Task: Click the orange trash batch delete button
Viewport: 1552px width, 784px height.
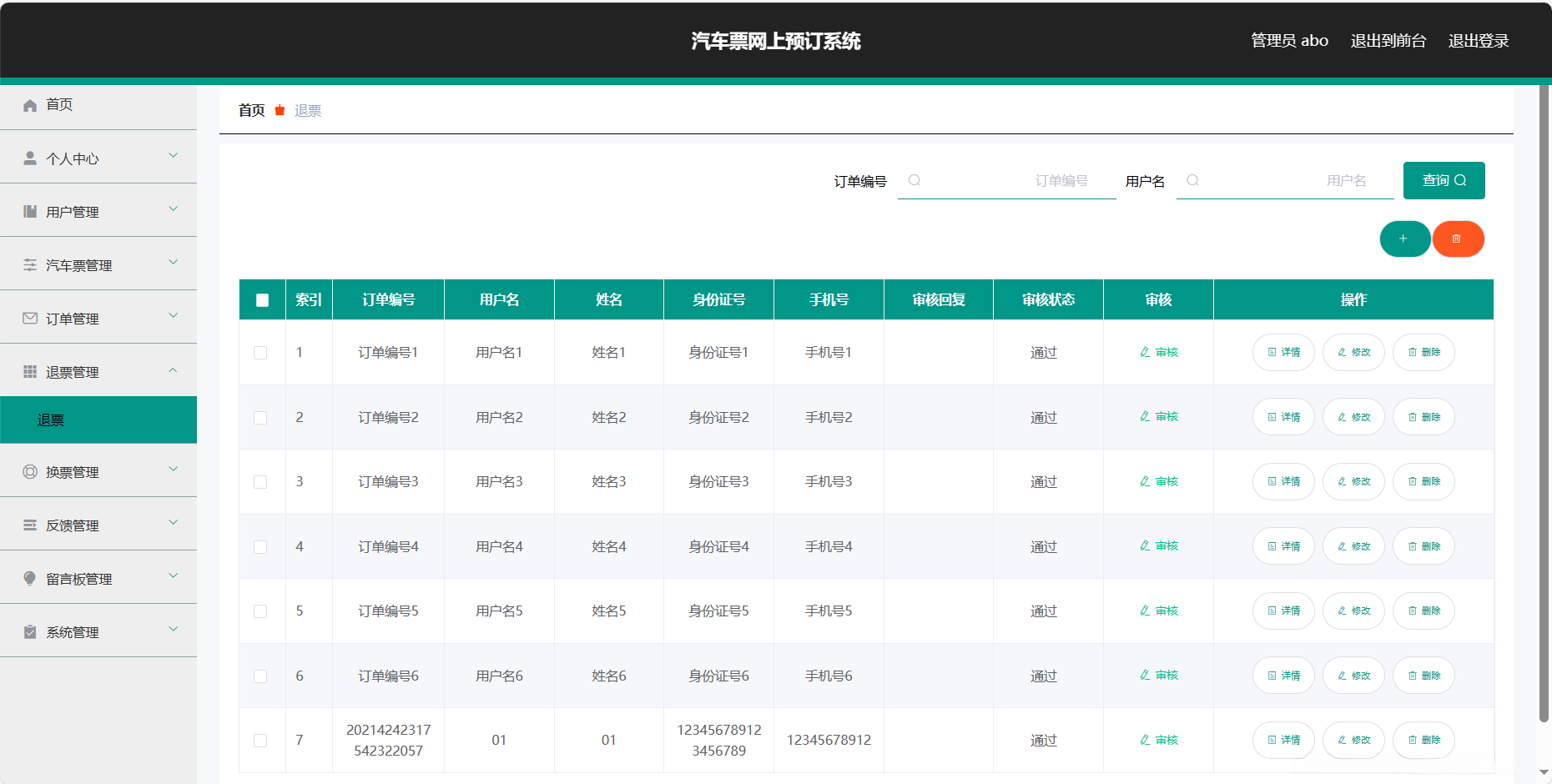Action: (x=1459, y=239)
